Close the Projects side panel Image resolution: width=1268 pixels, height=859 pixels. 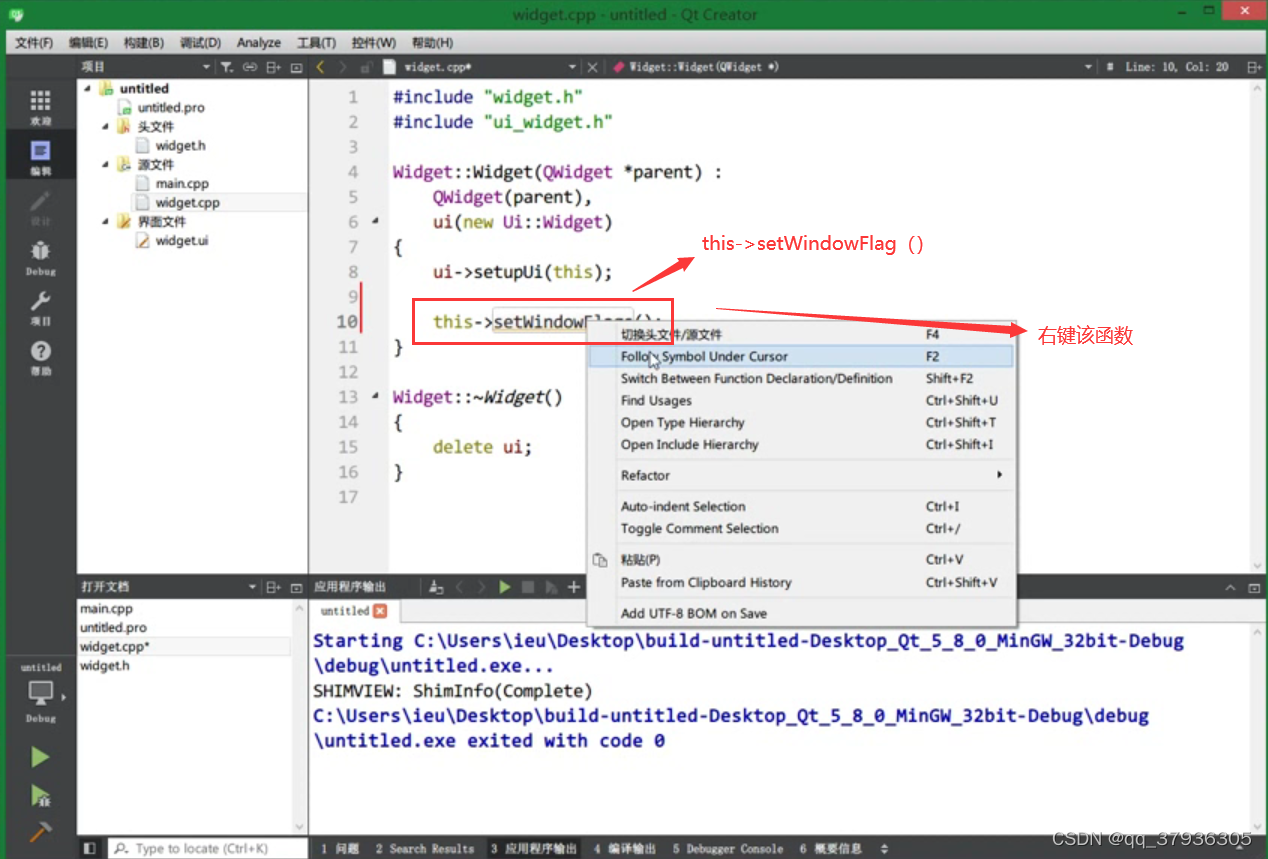click(296, 67)
